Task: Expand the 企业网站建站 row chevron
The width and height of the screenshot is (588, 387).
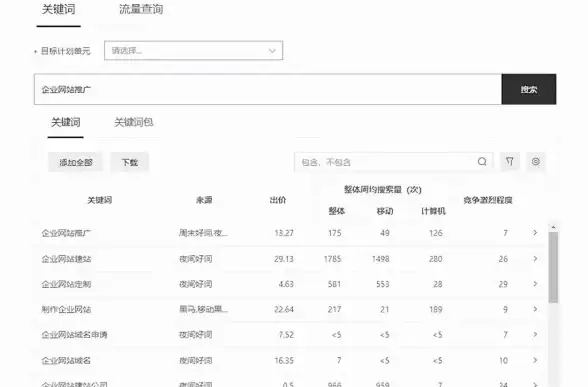Action: click(535, 259)
